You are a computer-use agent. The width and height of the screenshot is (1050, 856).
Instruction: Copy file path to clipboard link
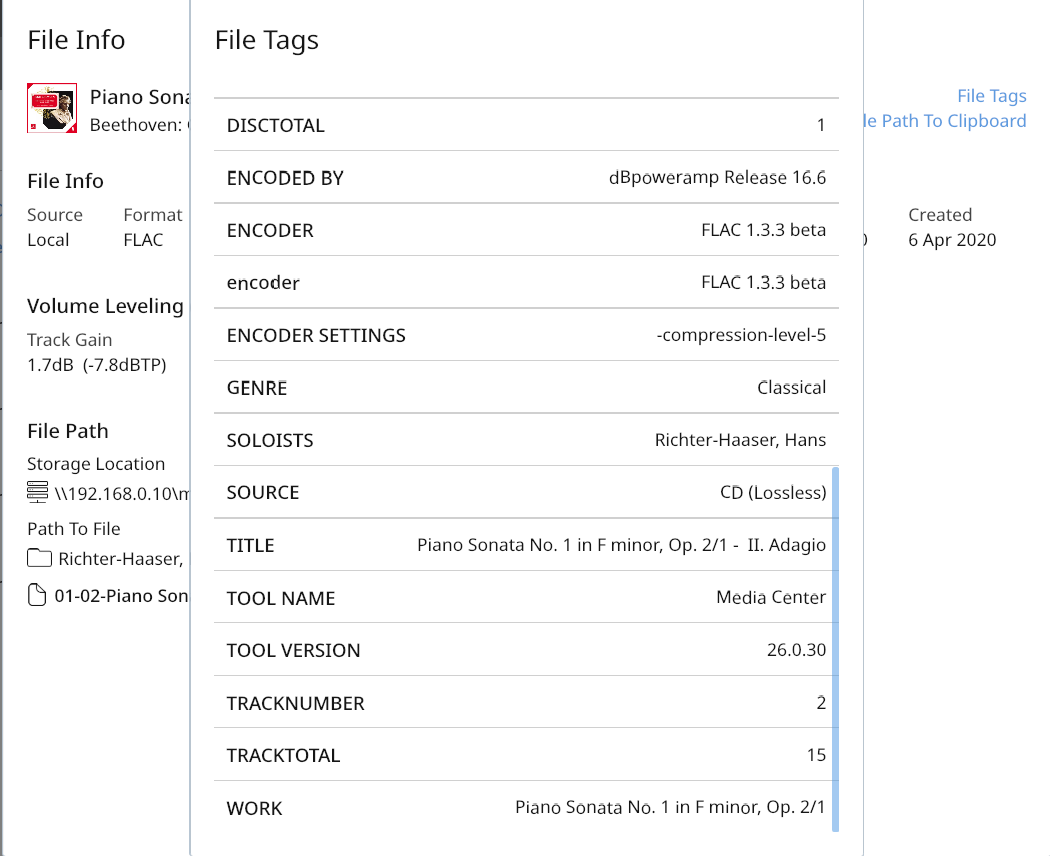(945, 121)
